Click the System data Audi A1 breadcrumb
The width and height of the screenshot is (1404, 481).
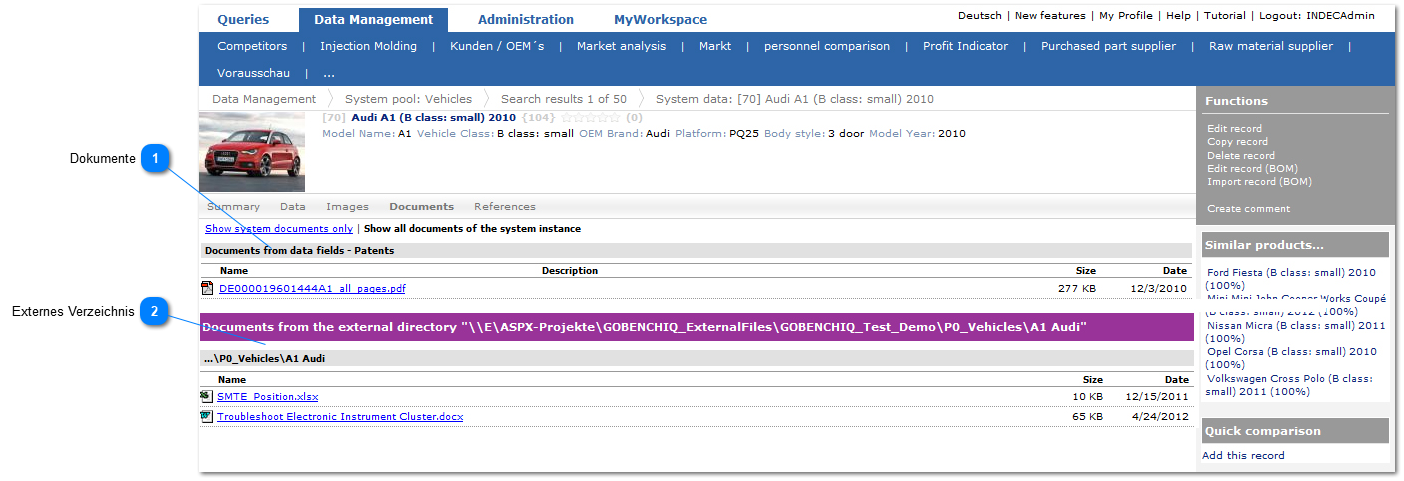click(795, 99)
